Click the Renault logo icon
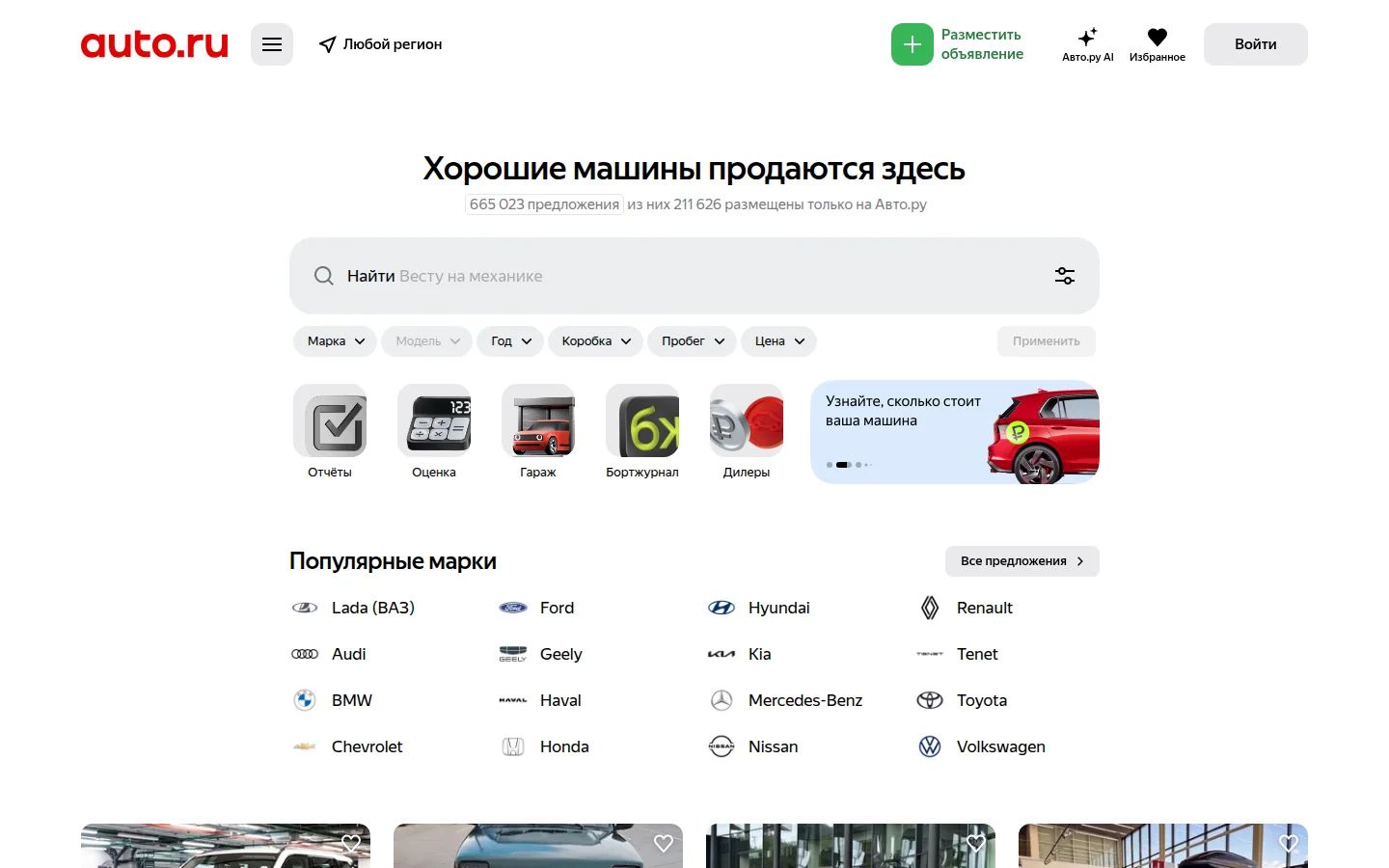Screen dimensions: 1389x868 930,608
